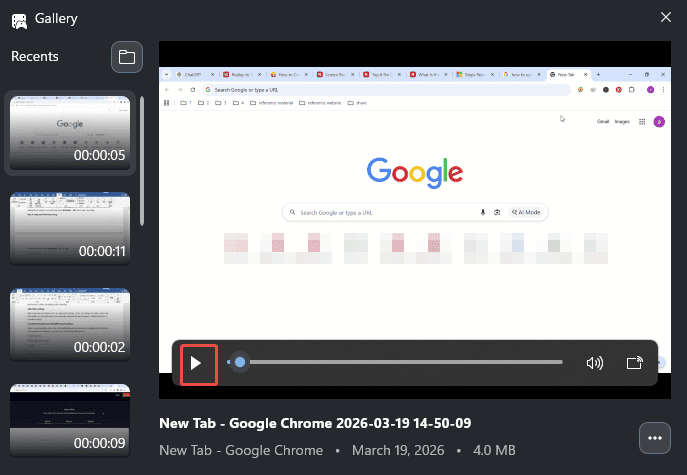
Task: Select the 00:00:05 Google recording thumbnail
Action: click(x=70, y=133)
